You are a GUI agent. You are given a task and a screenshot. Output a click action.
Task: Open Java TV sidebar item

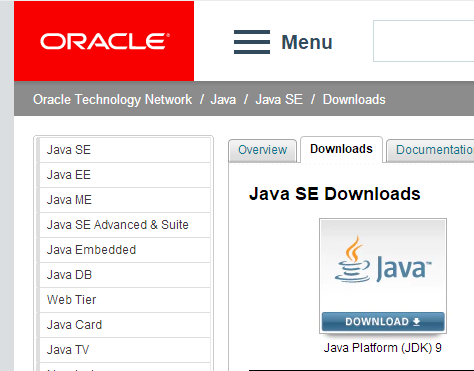(x=125, y=350)
